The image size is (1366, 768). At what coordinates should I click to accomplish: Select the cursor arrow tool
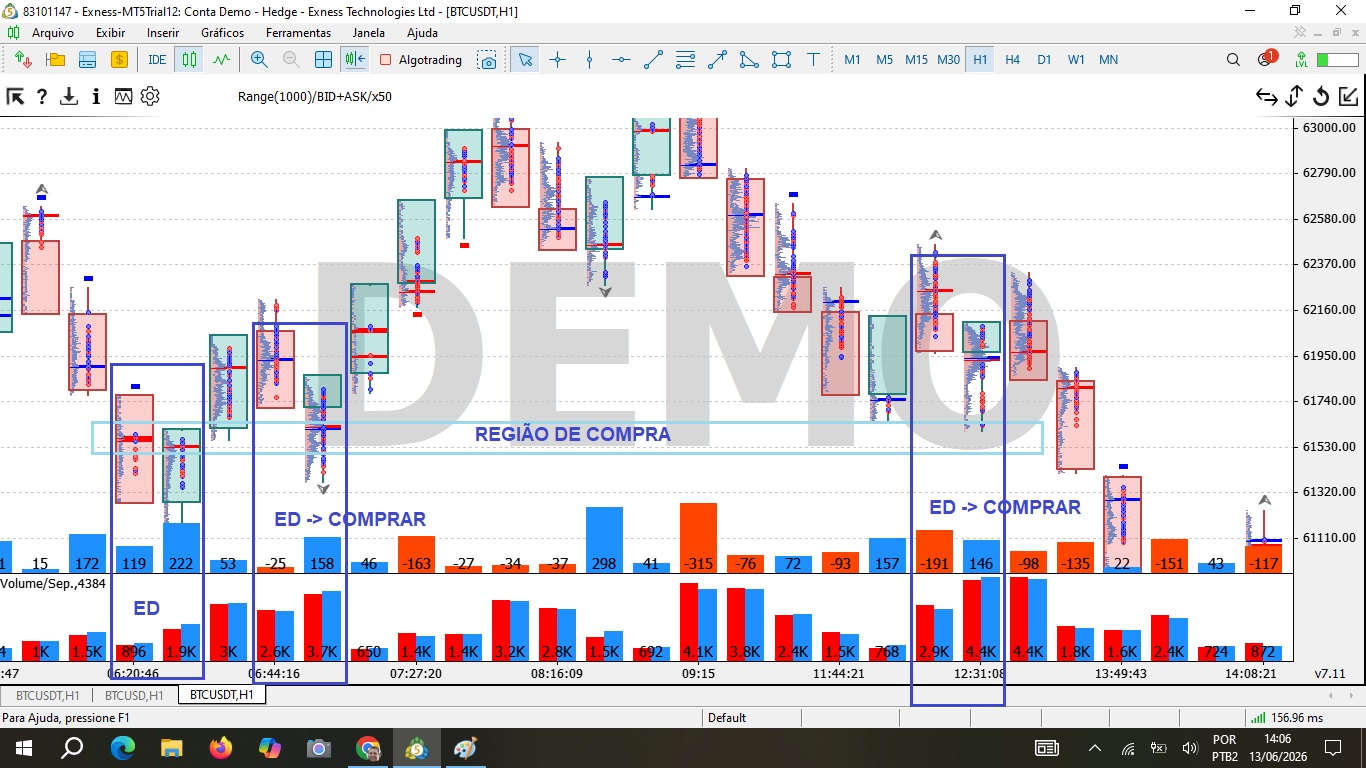[525, 59]
